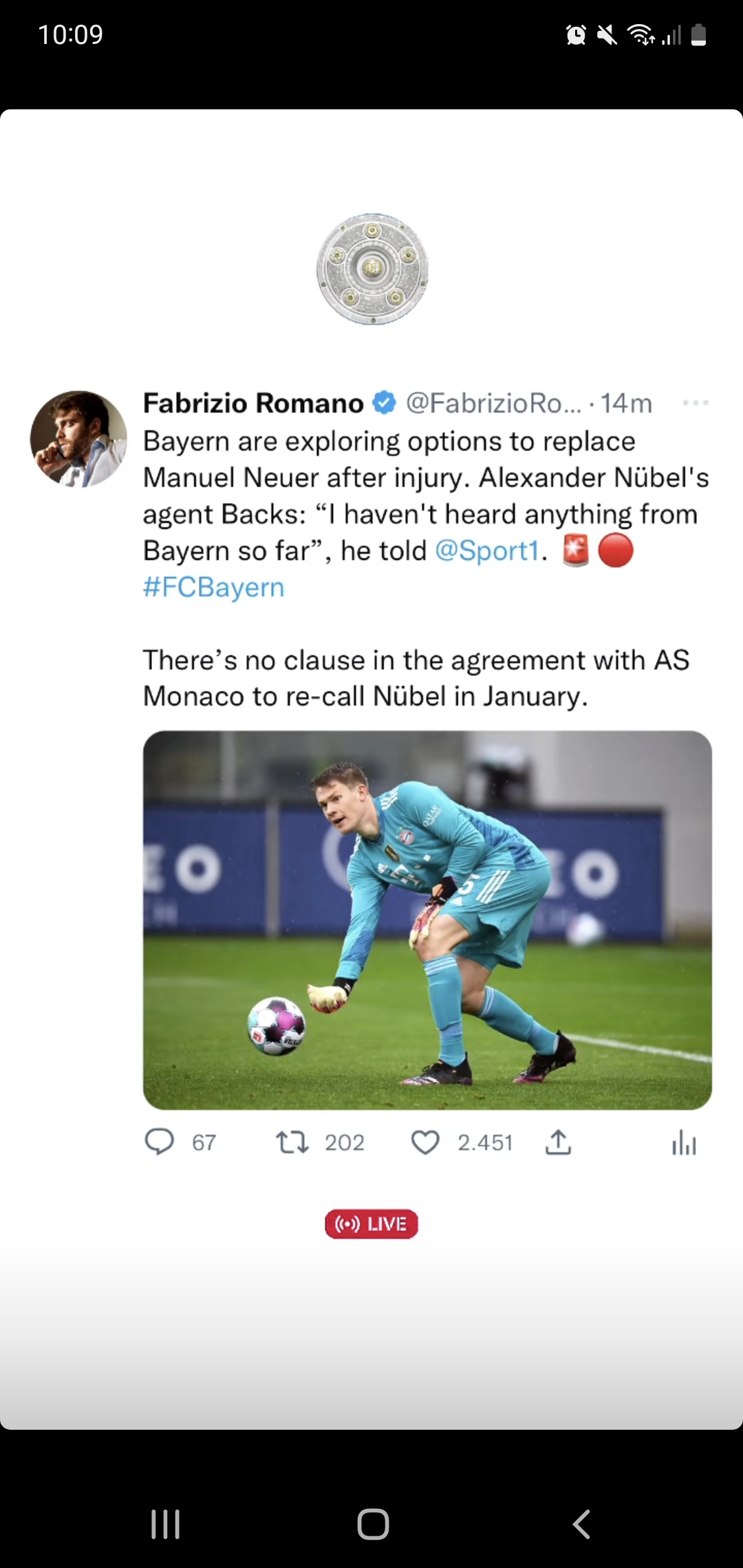
Task: Tap the blue verified badge
Action: coord(385,403)
